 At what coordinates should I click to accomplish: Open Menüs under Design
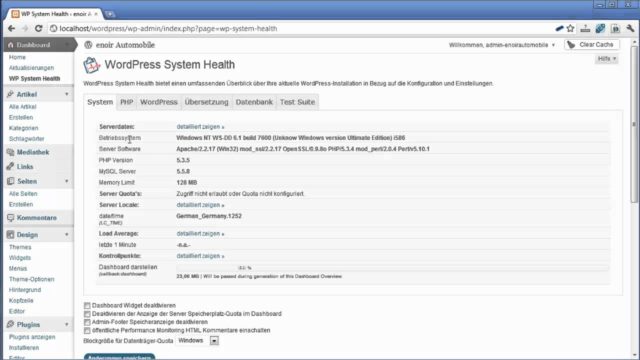pyautogui.click(x=18, y=269)
